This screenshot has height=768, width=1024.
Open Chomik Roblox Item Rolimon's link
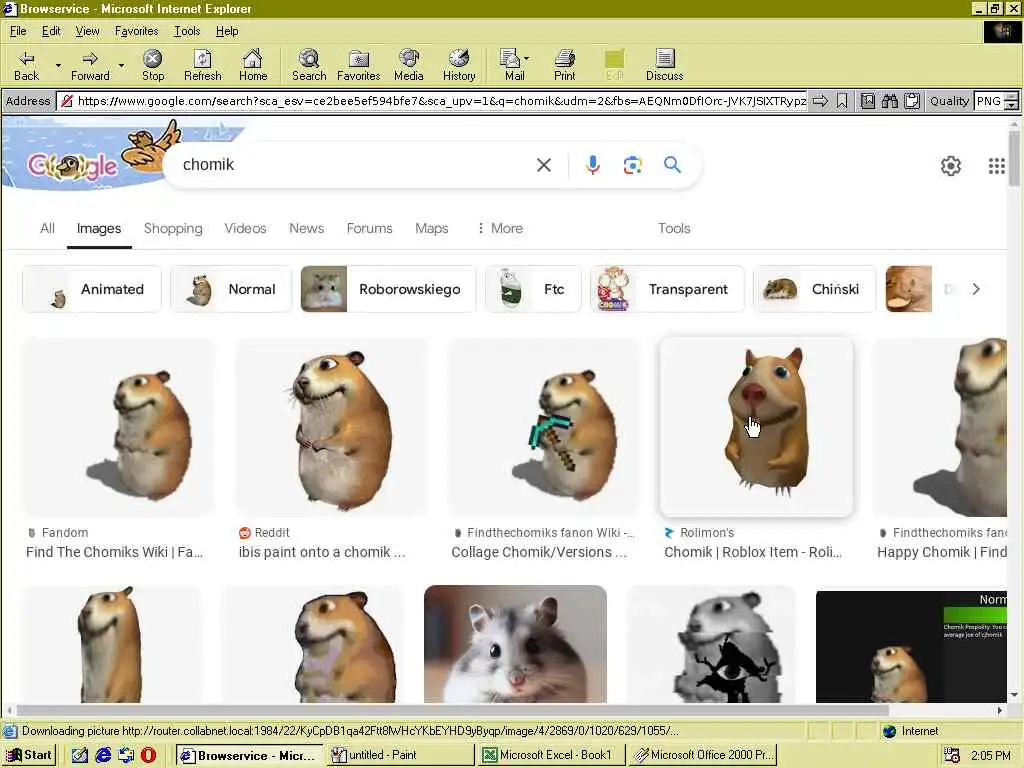click(753, 552)
